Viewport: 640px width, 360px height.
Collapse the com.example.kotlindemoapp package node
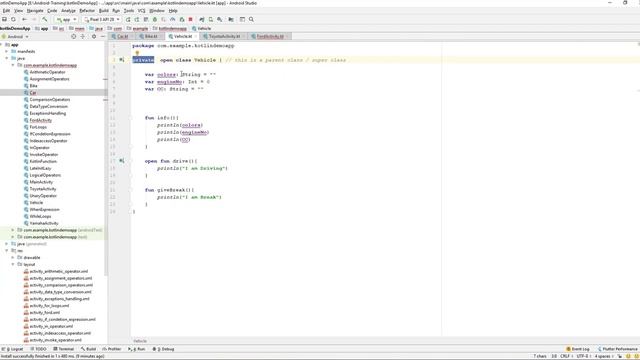tap(13, 65)
